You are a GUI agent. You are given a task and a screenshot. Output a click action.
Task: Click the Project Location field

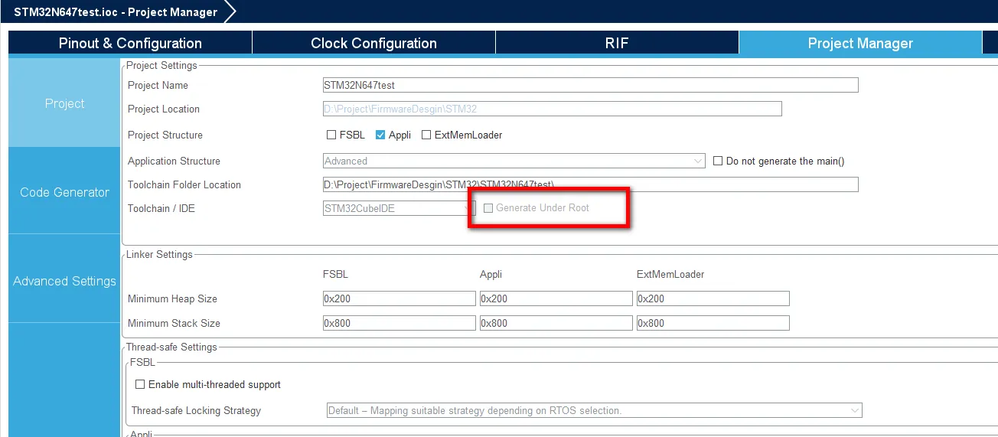pyautogui.click(x=552, y=109)
